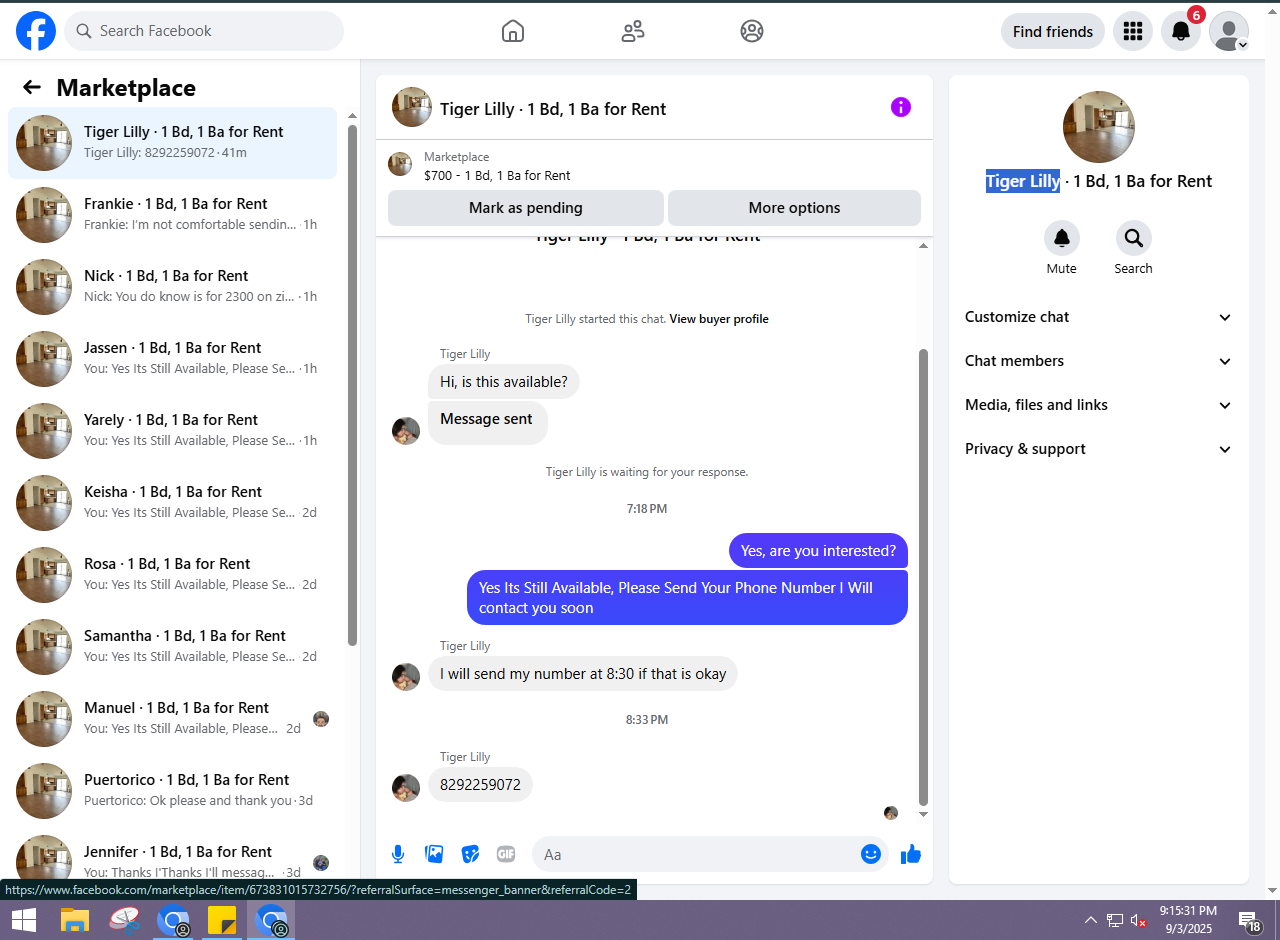The image size is (1280, 940).
Task: Open the Windows notification center
Action: point(1249,920)
